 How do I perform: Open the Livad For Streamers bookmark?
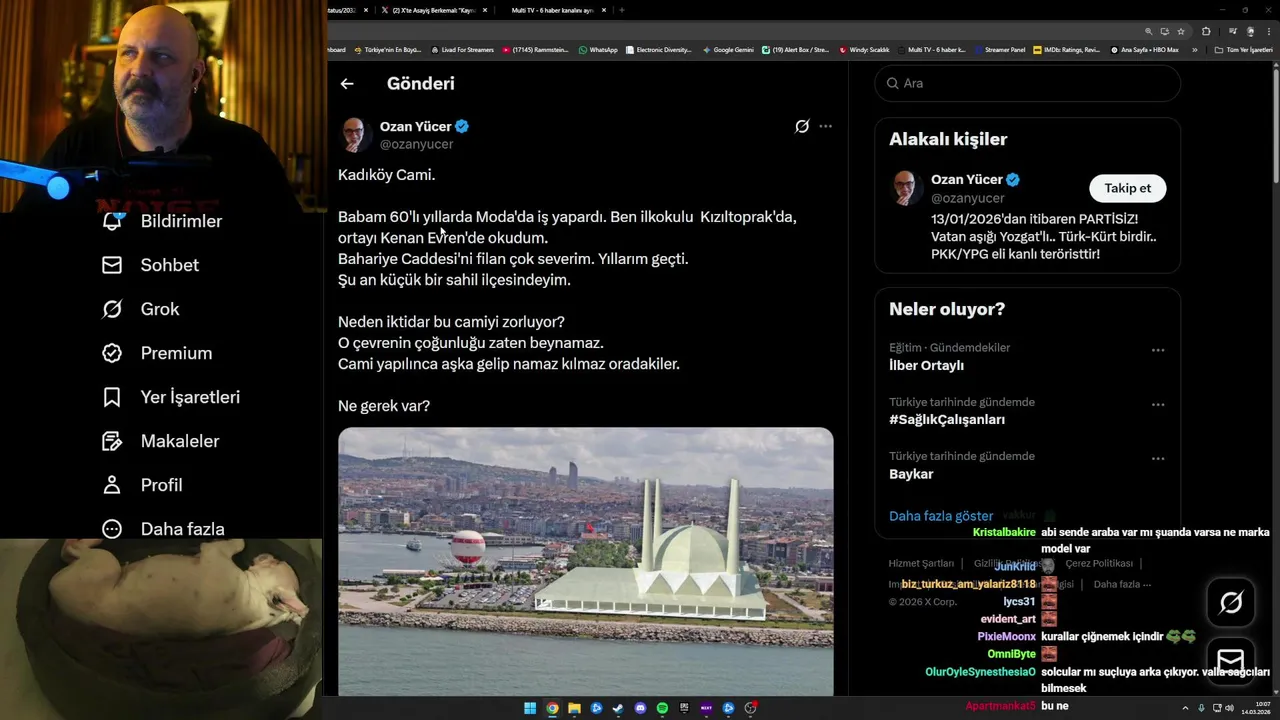click(462, 49)
